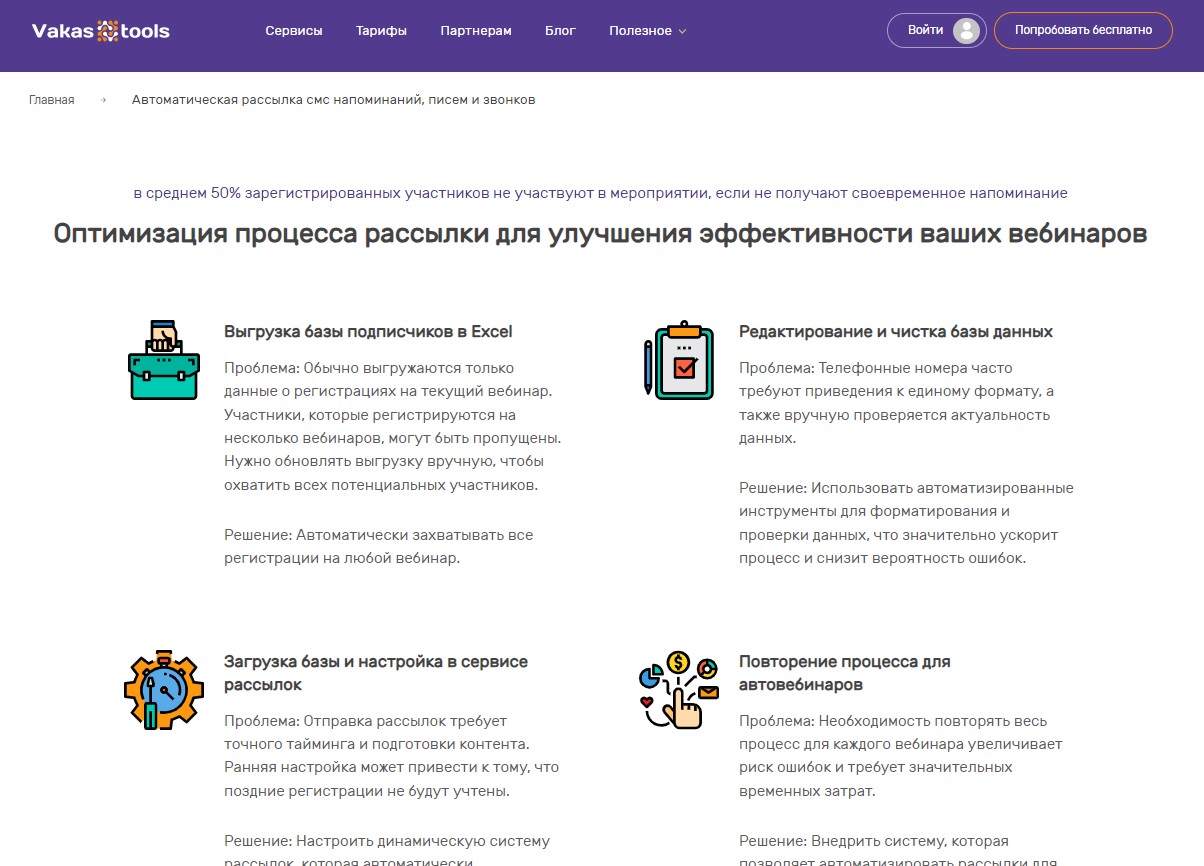The image size is (1204, 866).
Task: Click the hand pointer marketing icon
Action: coord(678,690)
